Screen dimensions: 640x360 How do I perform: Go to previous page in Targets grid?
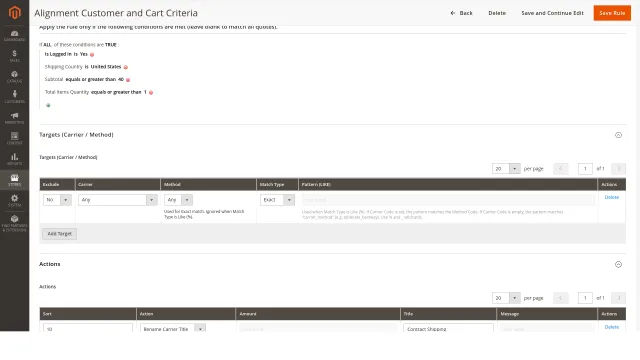[560, 169]
